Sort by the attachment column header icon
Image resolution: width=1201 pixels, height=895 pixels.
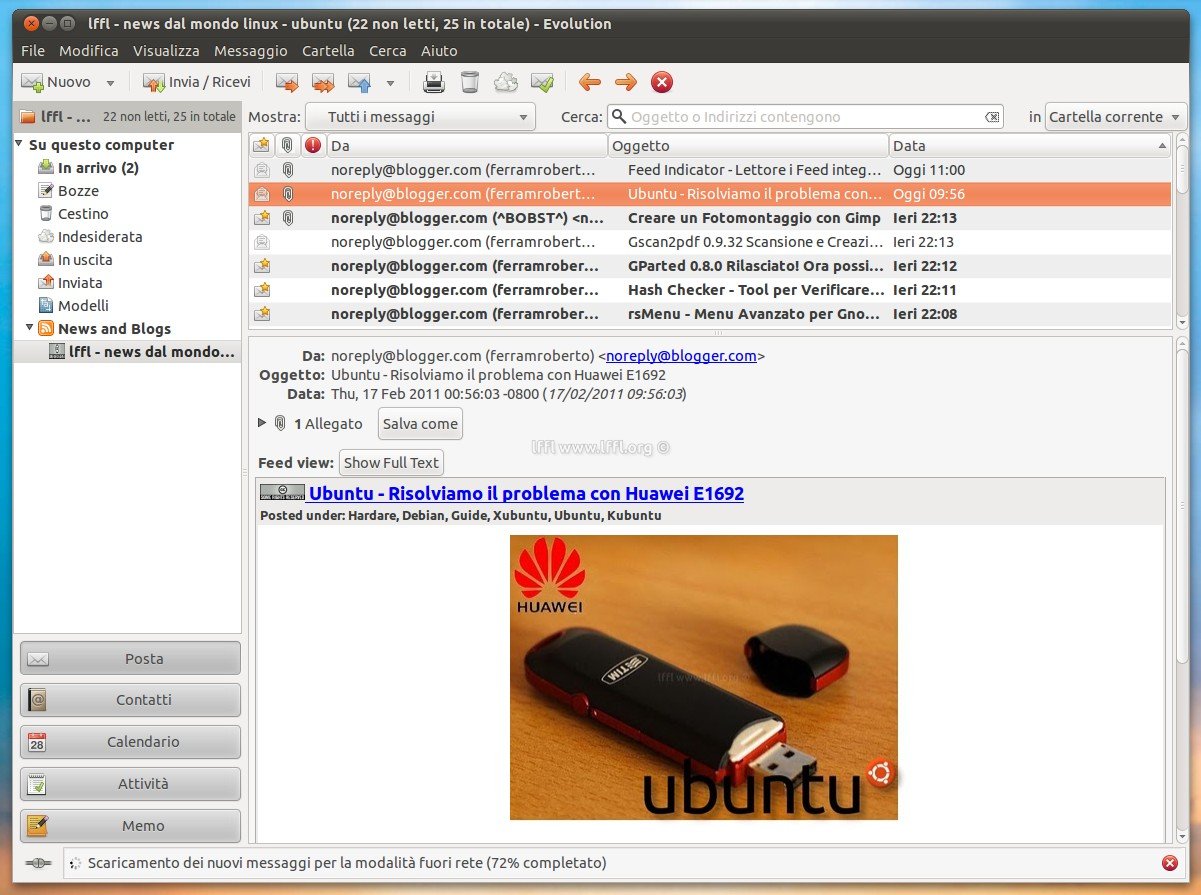287,146
